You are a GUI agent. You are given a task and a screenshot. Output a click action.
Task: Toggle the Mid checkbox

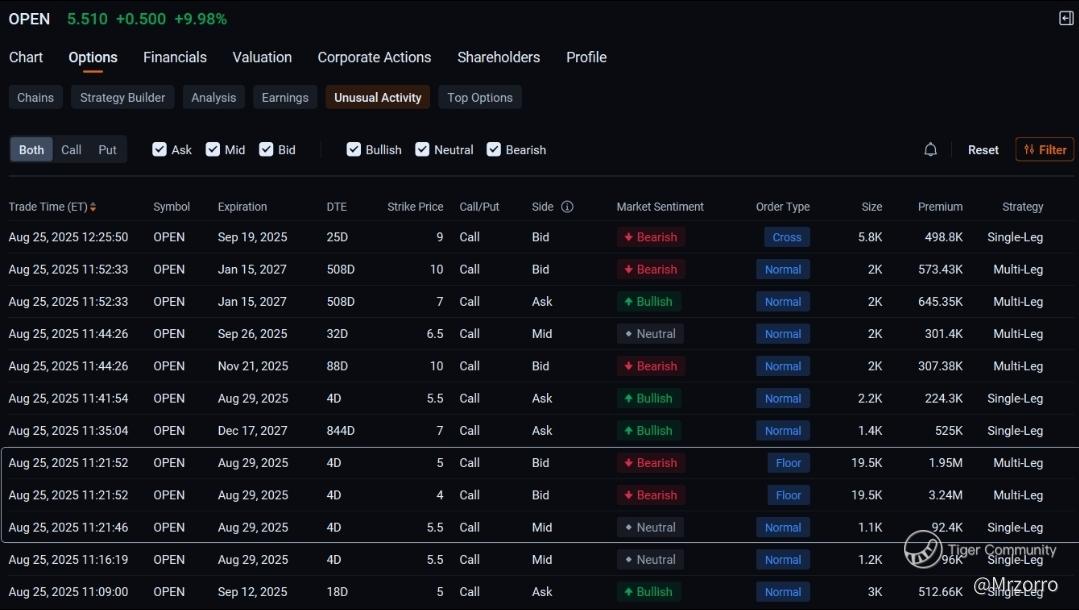point(213,150)
